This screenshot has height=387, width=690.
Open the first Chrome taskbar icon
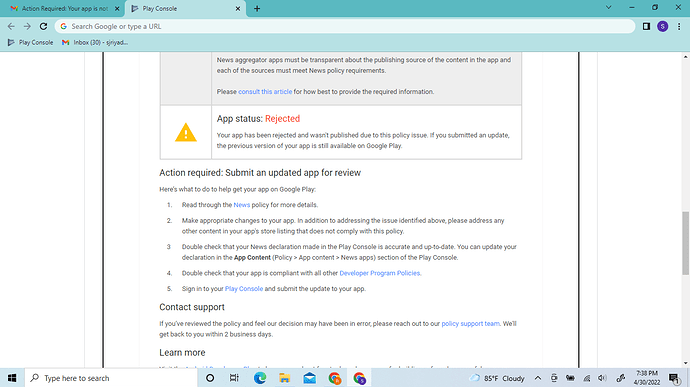335,378
